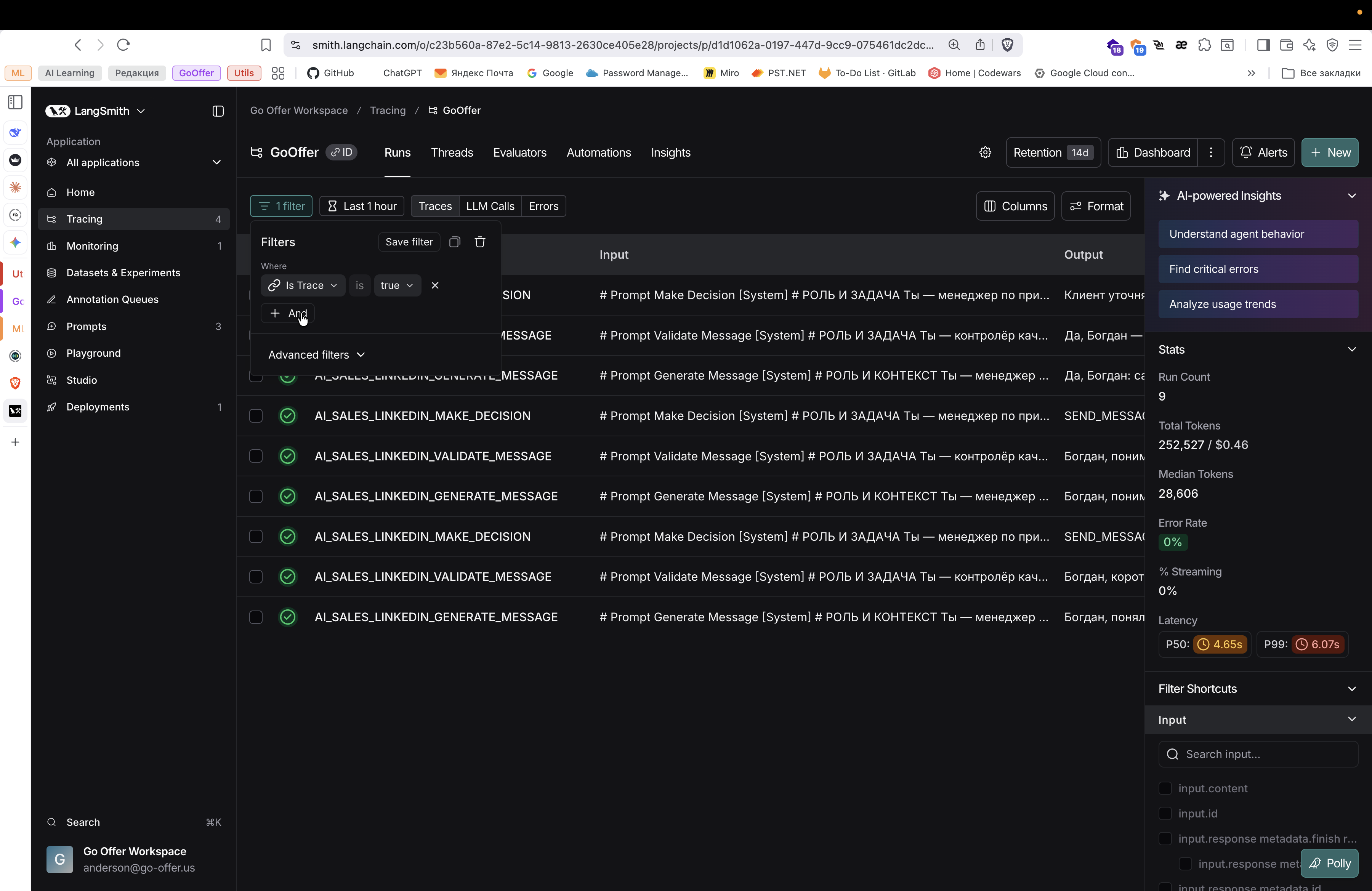Bookmark this page in address bar
Image resolution: width=1372 pixels, height=891 pixels.
pyautogui.click(x=266, y=45)
